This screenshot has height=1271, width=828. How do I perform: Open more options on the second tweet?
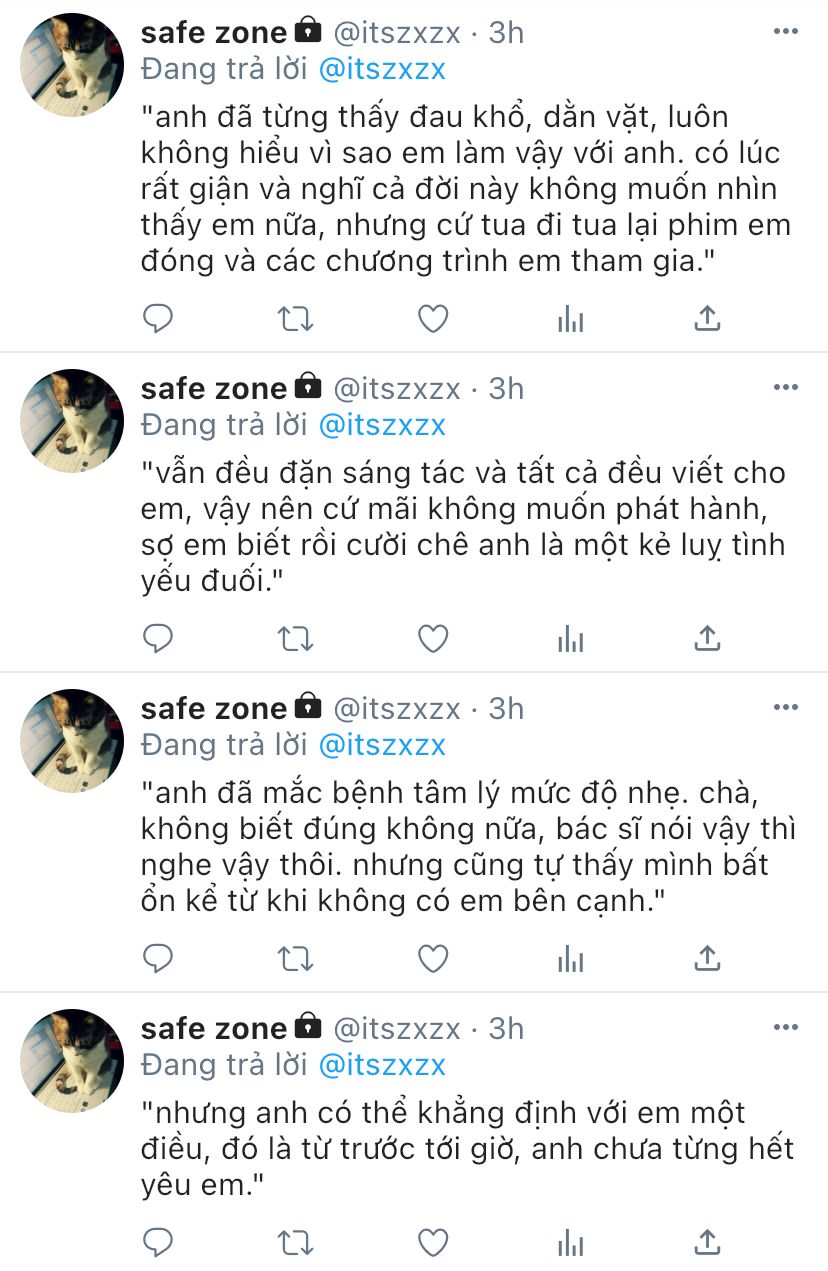point(787,387)
